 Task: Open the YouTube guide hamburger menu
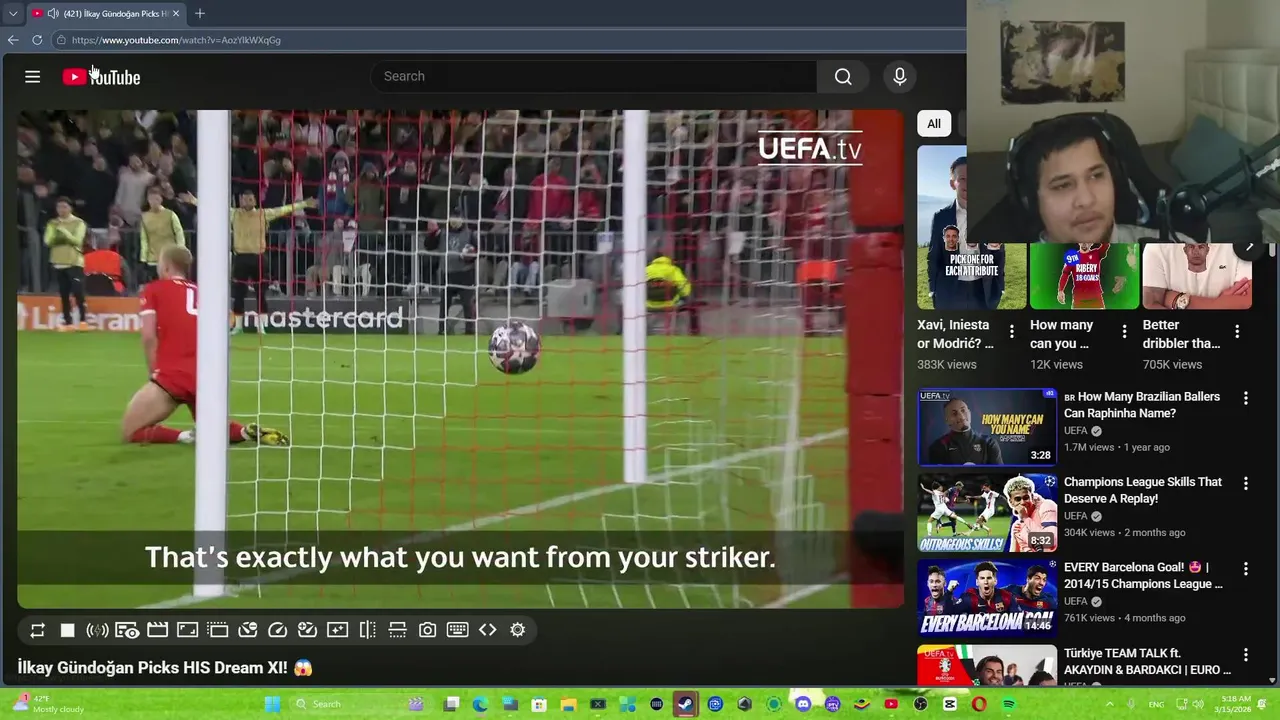32,77
